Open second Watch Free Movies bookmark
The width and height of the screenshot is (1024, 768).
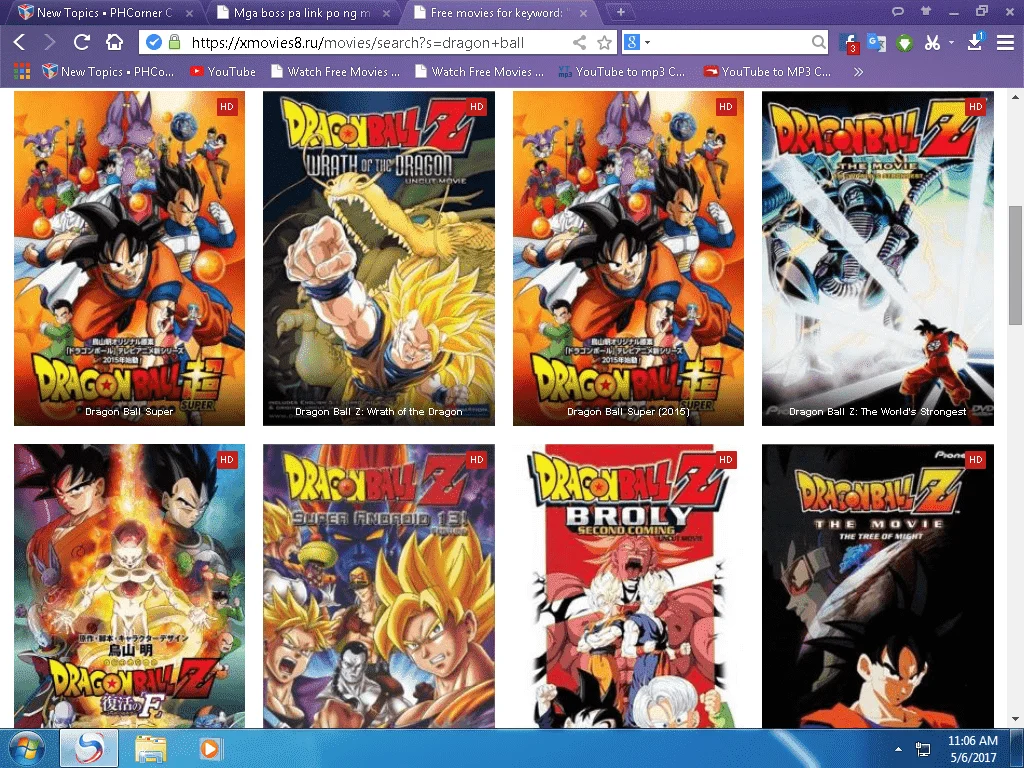pyautogui.click(x=479, y=71)
